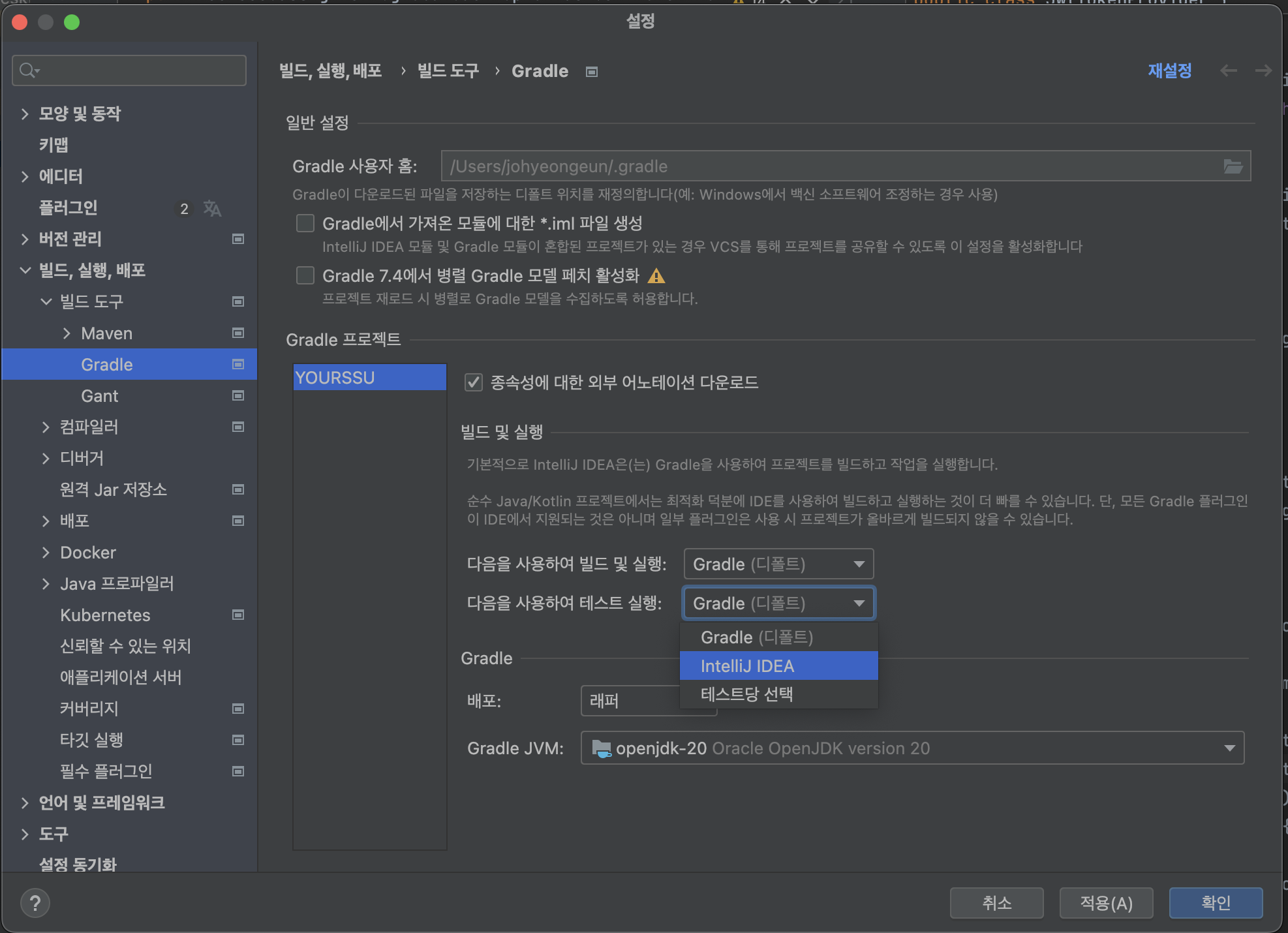
Task: Uncheck 종속성에 대한 외부 어노테이션 다운로드
Action: click(x=474, y=382)
